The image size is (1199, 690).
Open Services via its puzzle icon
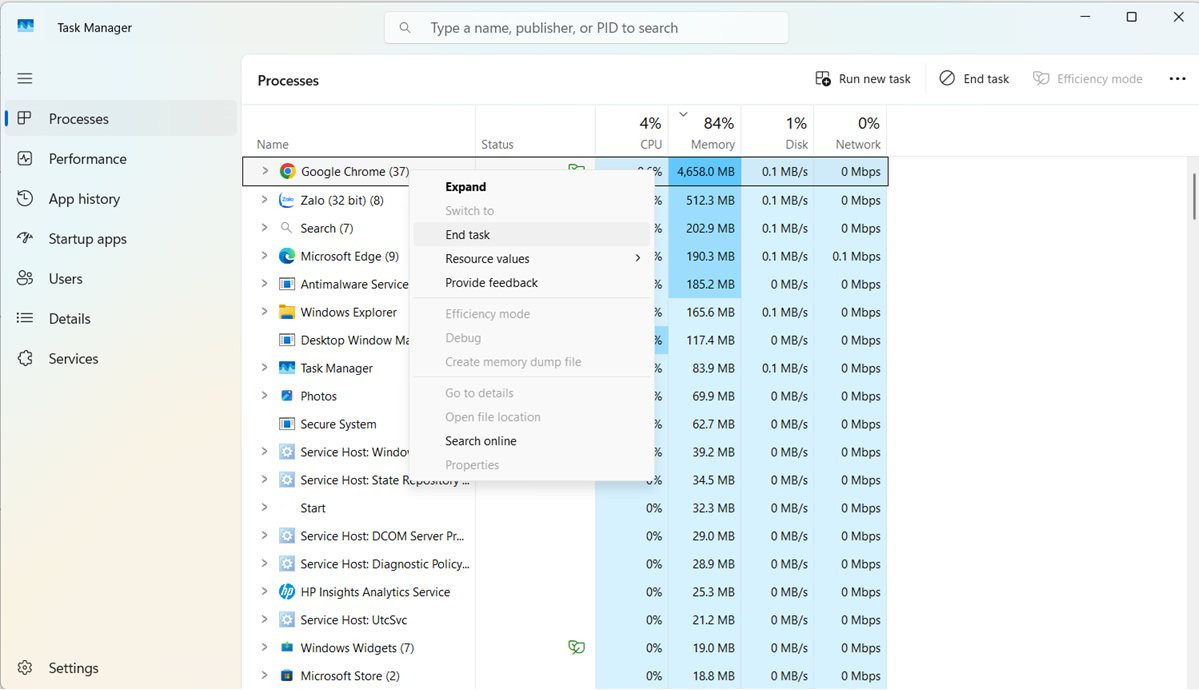[x=24, y=358]
